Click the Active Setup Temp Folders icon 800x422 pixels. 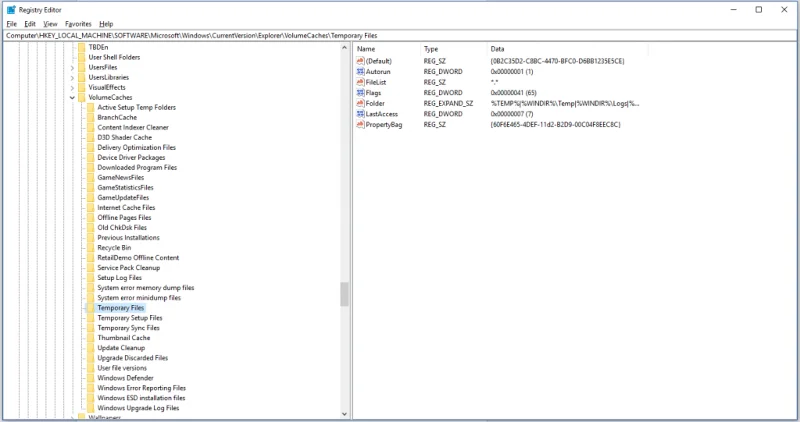[90, 107]
